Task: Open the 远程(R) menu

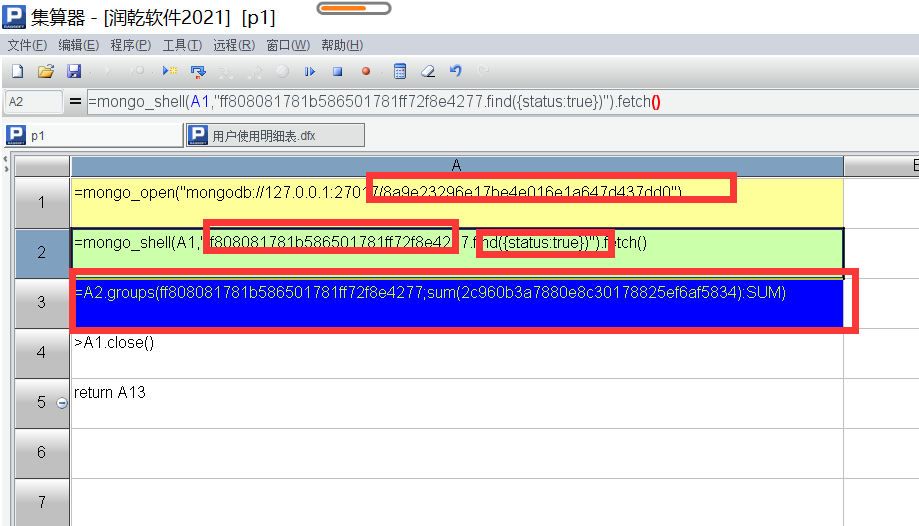Action: tap(234, 45)
